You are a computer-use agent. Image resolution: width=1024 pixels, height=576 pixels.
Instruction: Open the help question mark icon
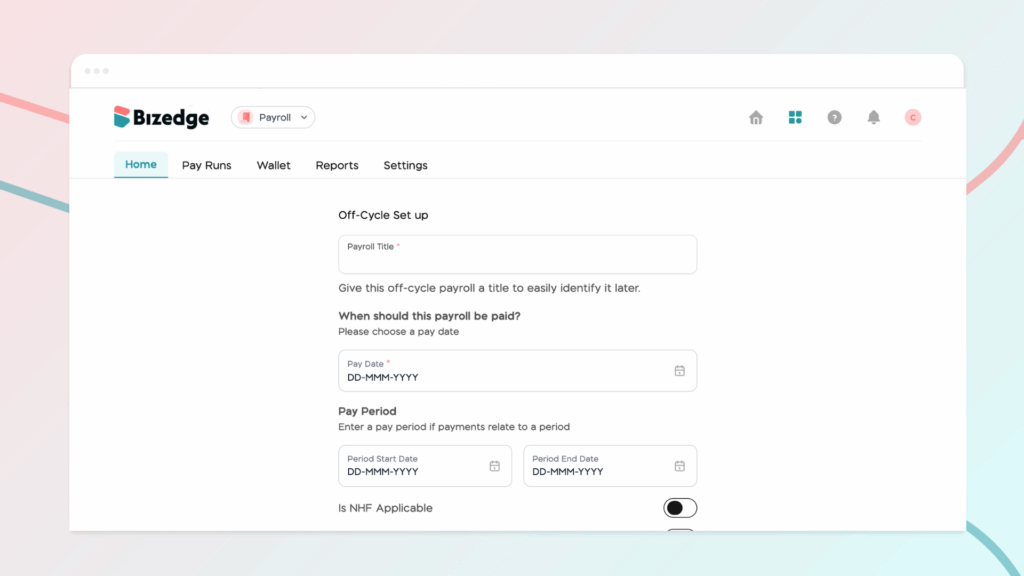click(x=834, y=118)
